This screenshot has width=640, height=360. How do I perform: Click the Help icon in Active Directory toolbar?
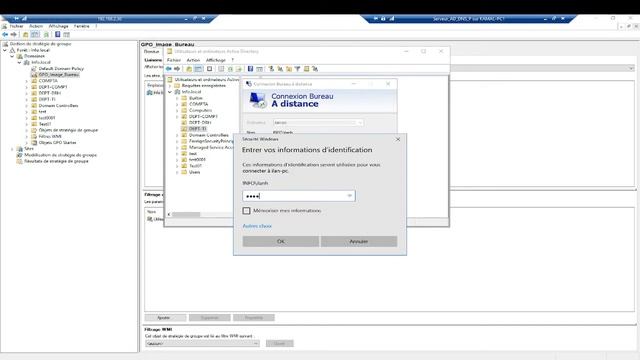[250, 69]
